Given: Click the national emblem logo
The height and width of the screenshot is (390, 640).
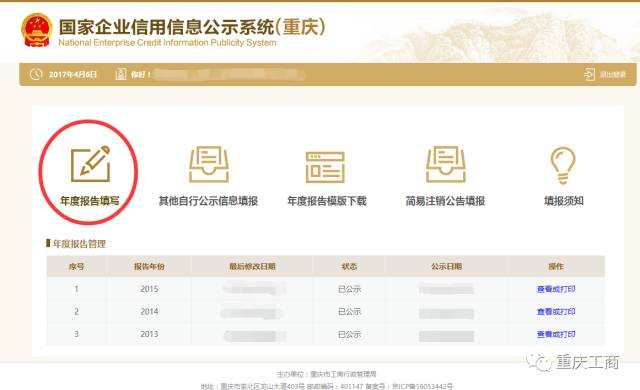Looking at the screenshot, I should tap(37, 30).
